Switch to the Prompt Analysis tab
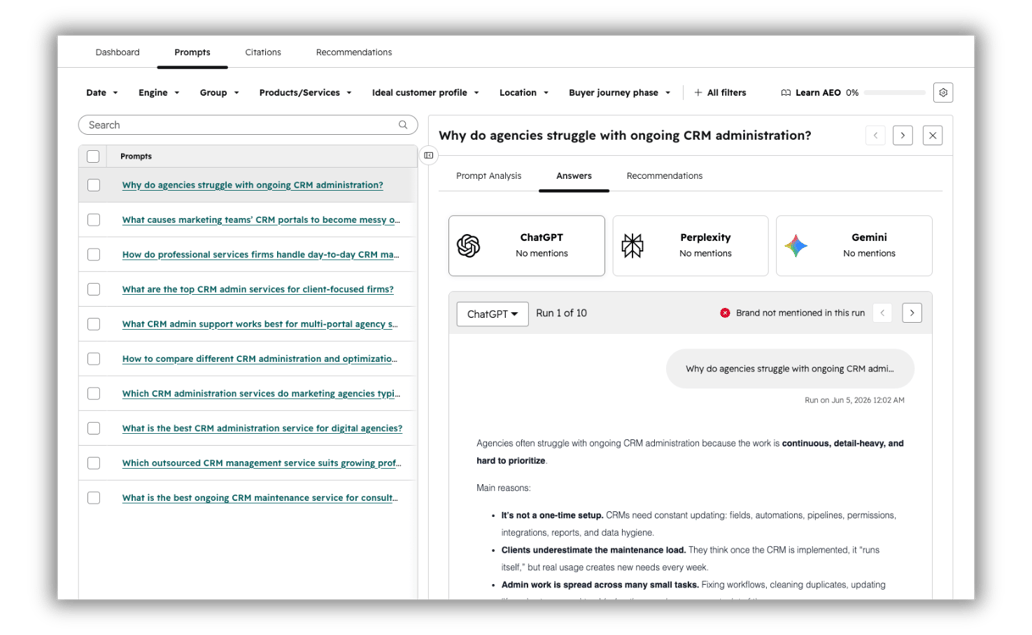The image size is (1032, 635). 488,176
